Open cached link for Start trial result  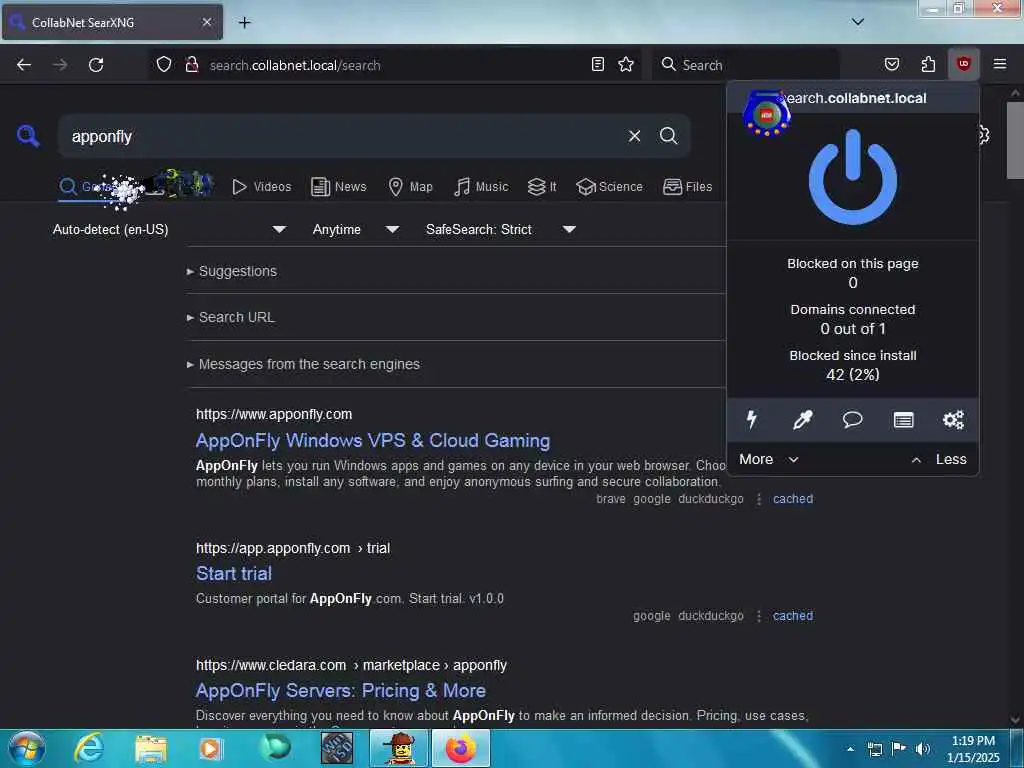(x=793, y=616)
